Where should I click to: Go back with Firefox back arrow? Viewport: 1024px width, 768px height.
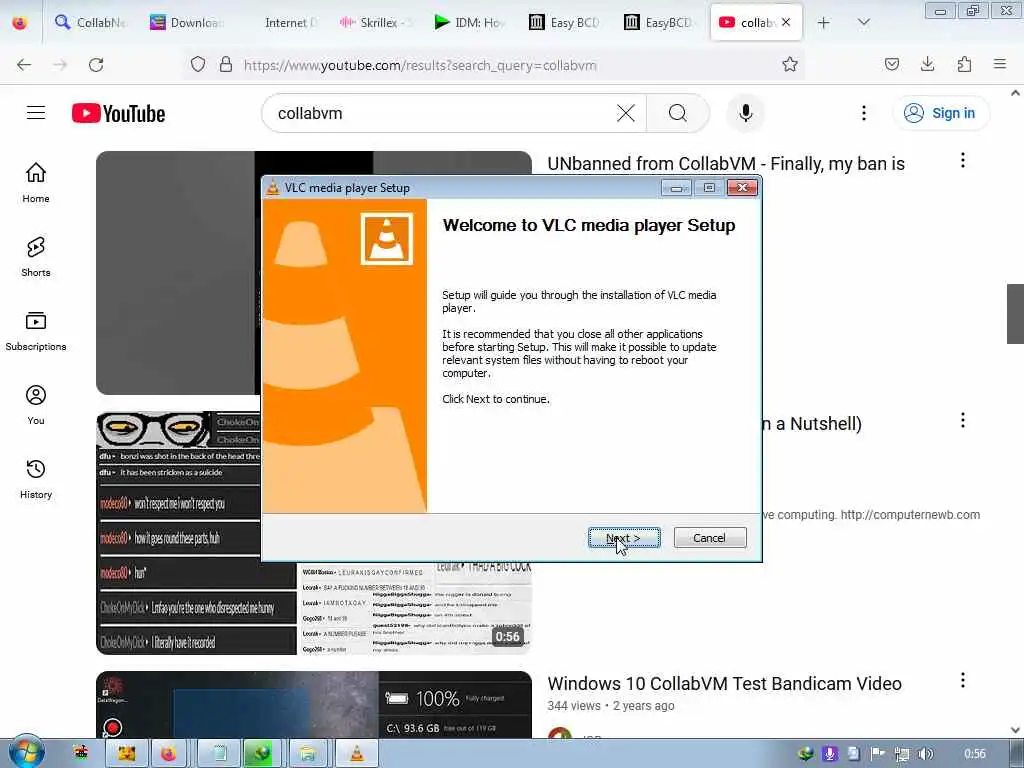click(x=24, y=65)
